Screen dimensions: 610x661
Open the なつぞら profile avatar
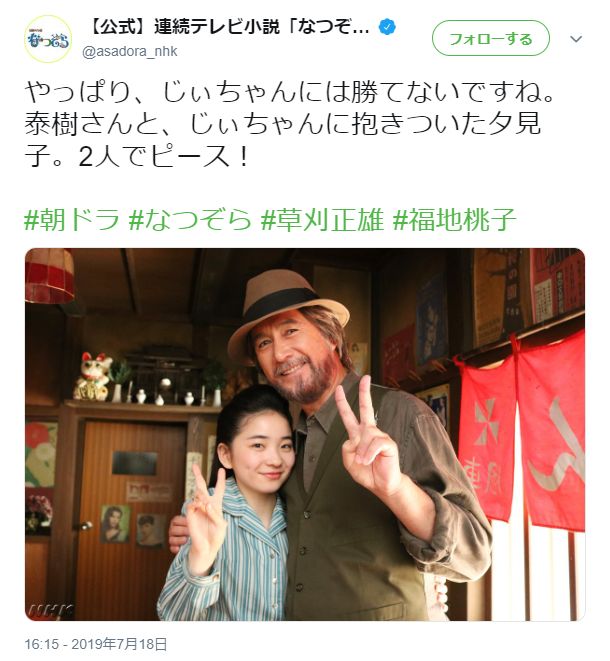coord(48,39)
